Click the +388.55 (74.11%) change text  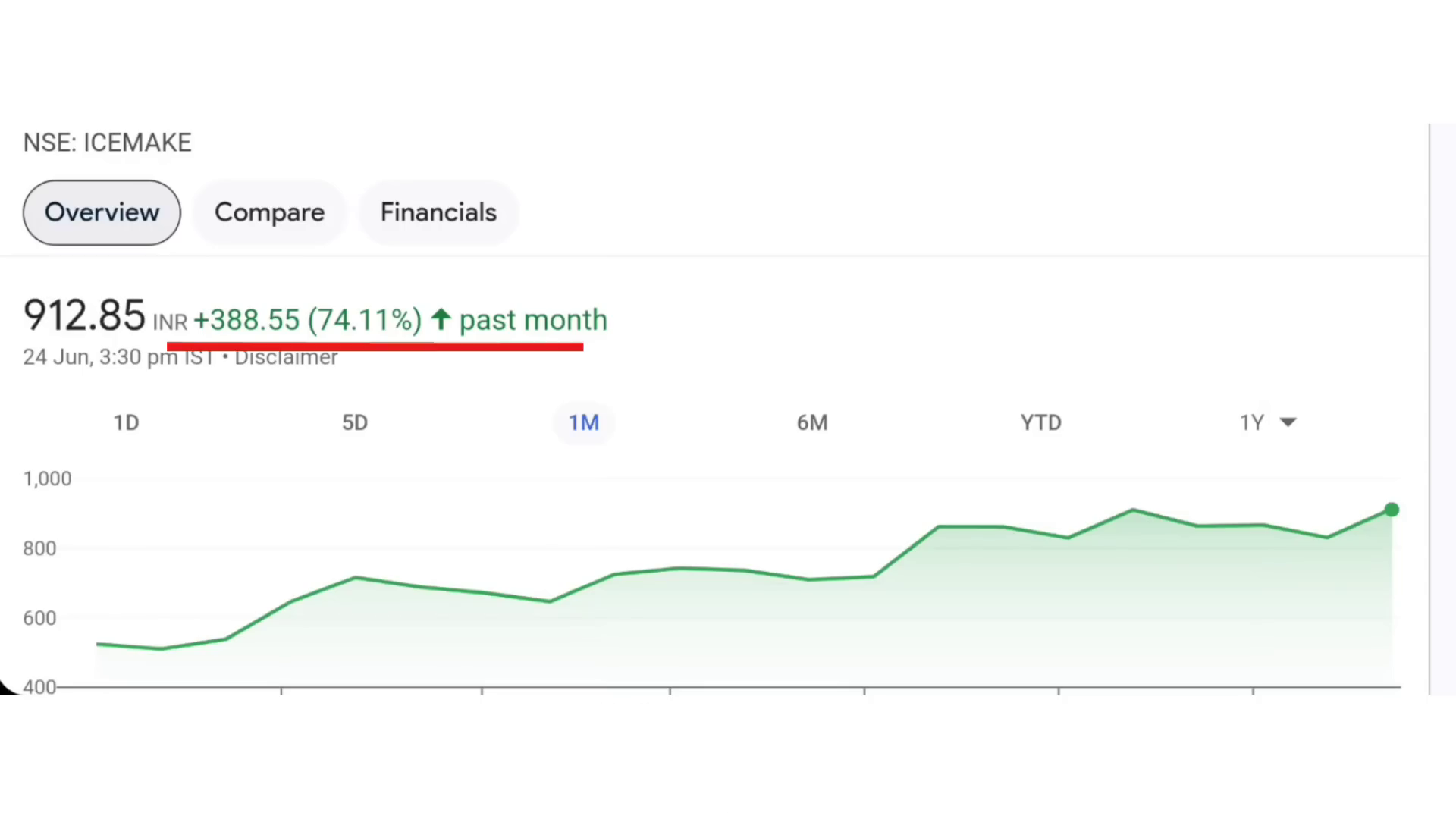308,320
